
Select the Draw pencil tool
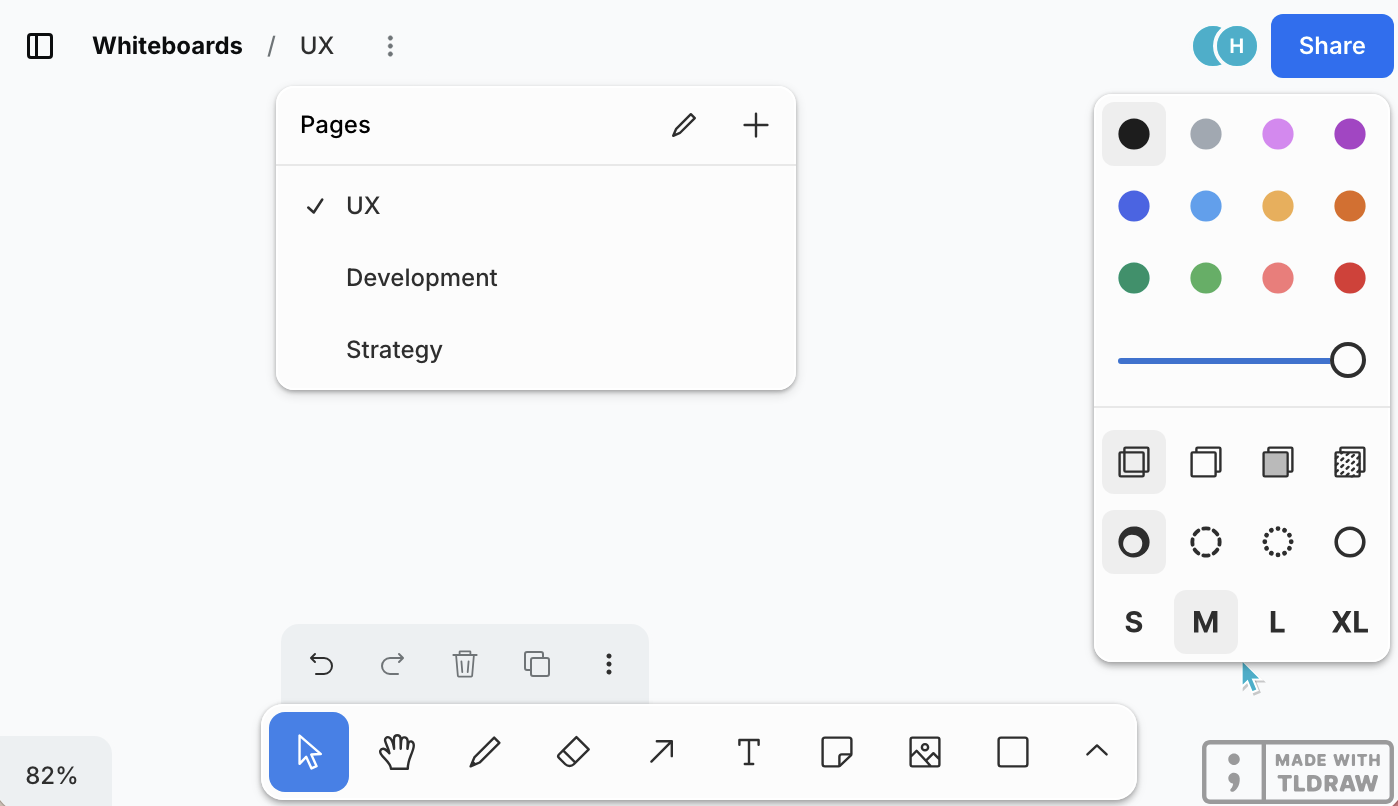click(x=484, y=752)
